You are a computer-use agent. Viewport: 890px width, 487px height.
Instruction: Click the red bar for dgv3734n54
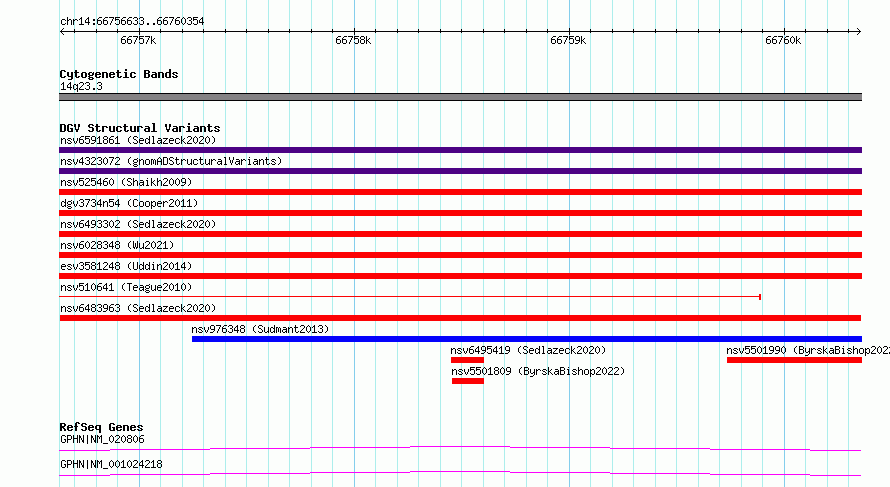tap(460, 213)
